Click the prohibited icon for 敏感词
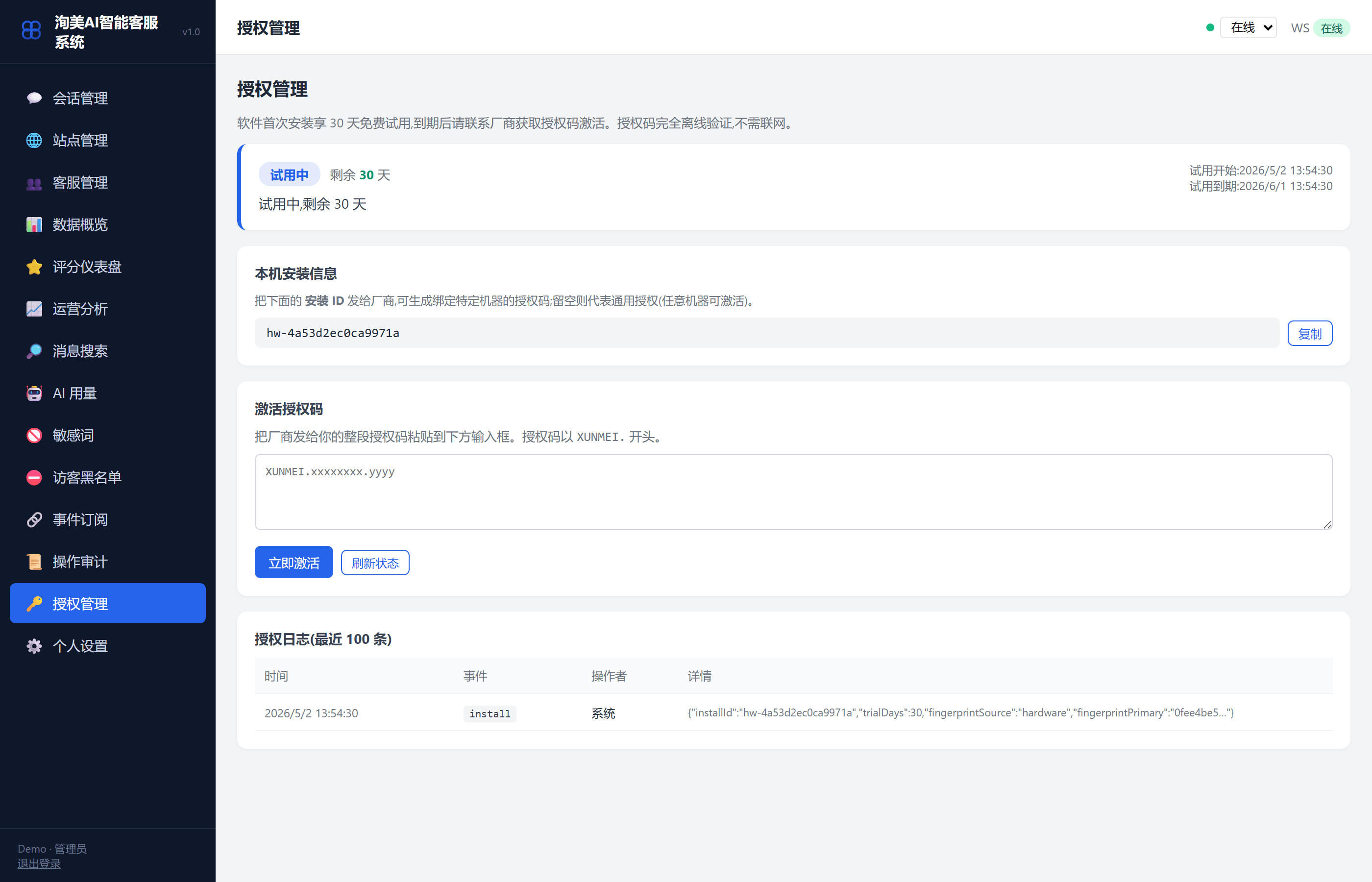 pyautogui.click(x=34, y=435)
